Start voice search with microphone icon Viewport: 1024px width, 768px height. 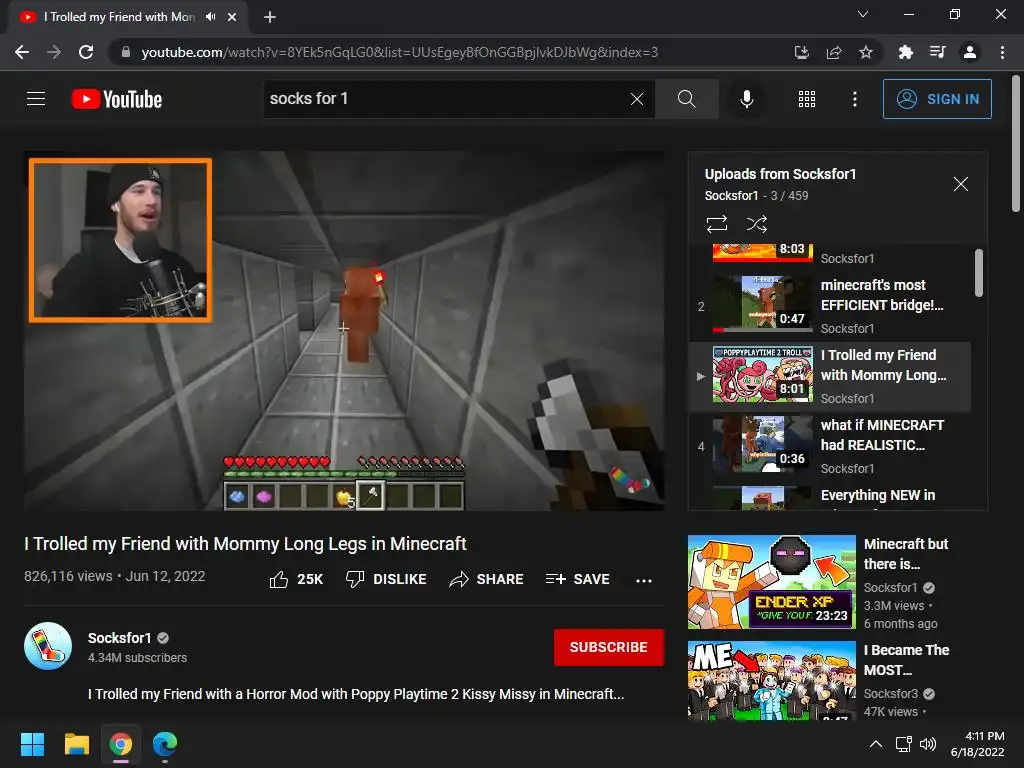[746, 99]
